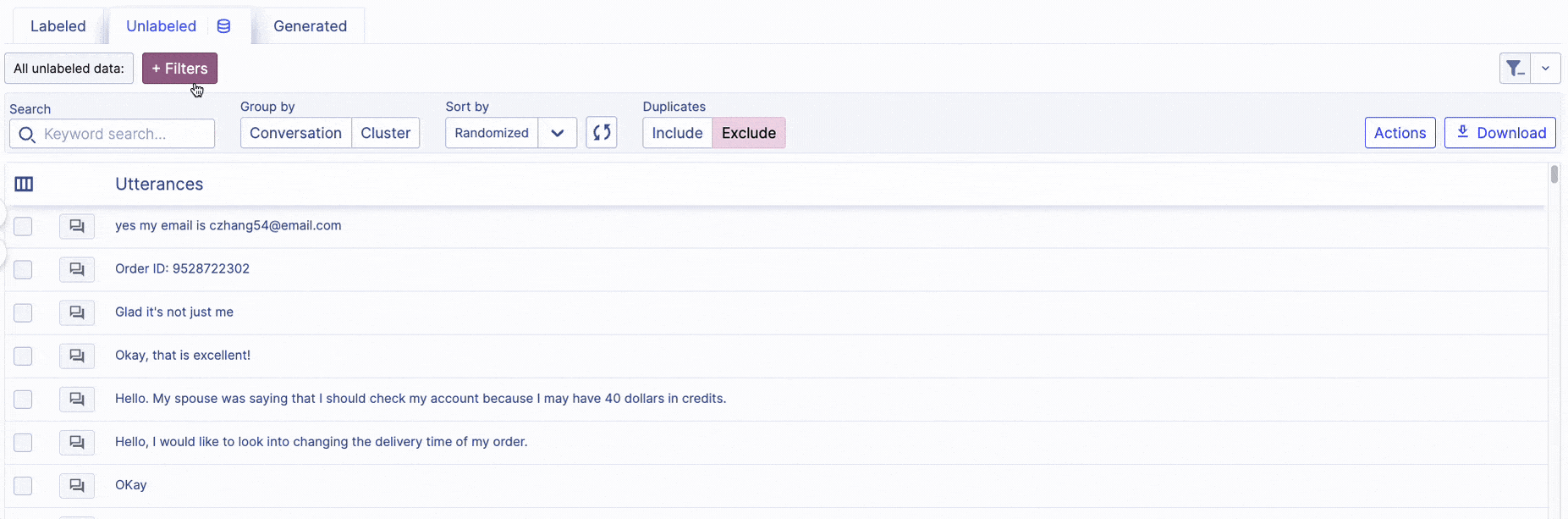Image resolution: width=1568 pixels, height=519 pixels.
Task: Select checkbox for the Order ID utterance
Action: (23, 269)
